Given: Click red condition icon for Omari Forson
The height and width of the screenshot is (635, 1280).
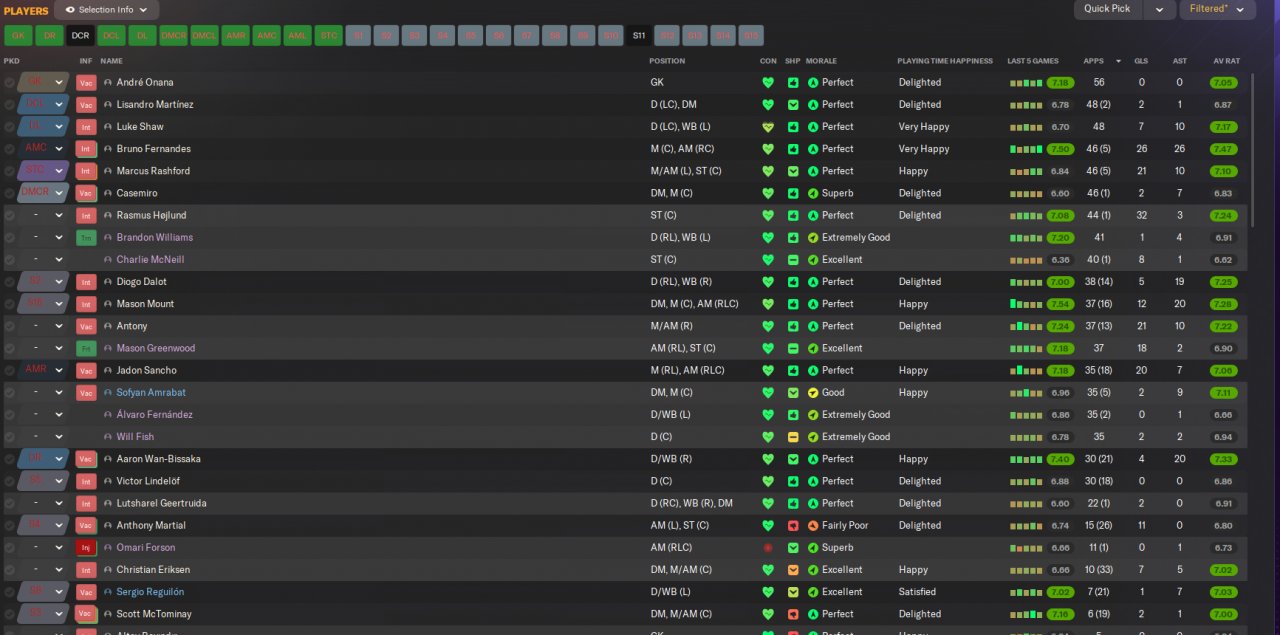Looking at the screenshot, I should (768, 548).
